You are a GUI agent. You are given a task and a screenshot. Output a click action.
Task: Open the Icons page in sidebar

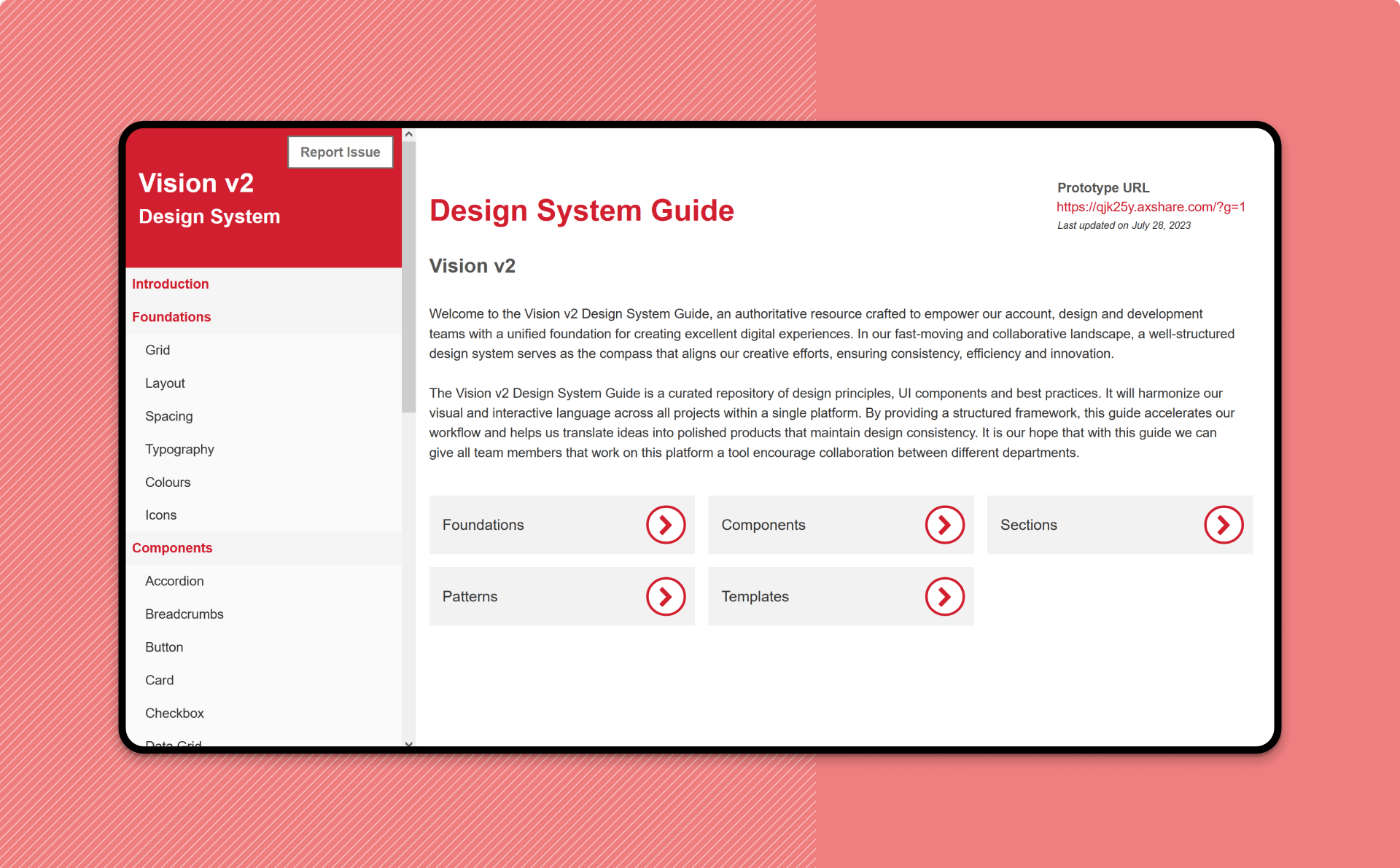click(160, 515)
